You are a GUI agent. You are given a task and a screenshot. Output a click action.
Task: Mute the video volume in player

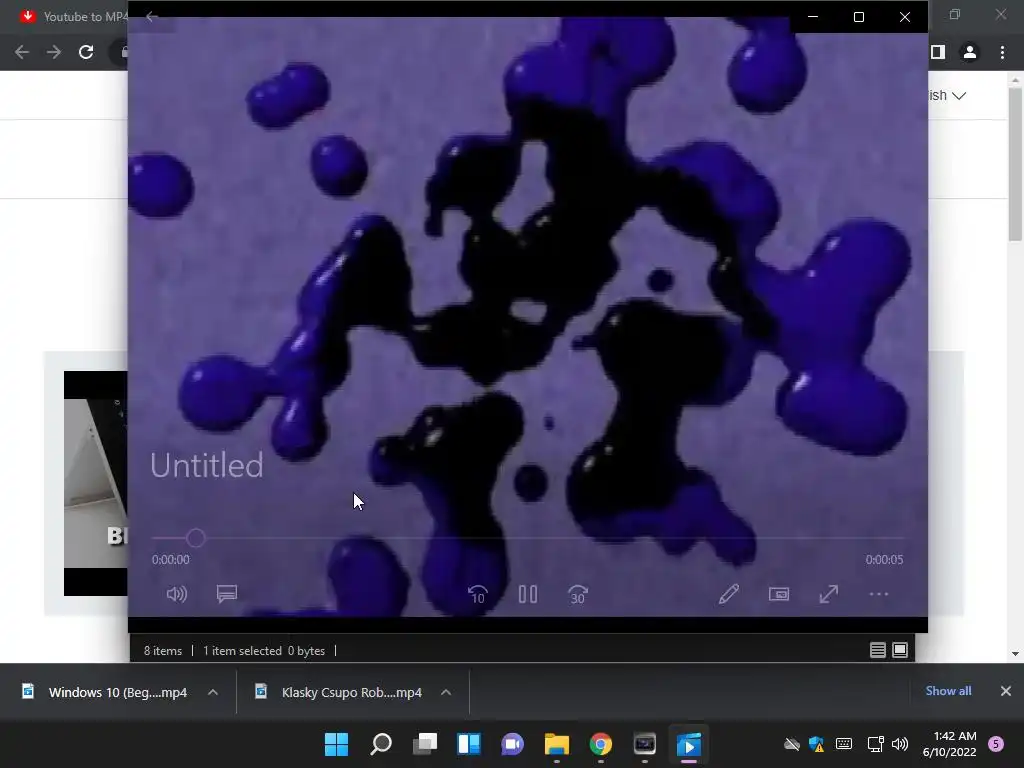176,594
